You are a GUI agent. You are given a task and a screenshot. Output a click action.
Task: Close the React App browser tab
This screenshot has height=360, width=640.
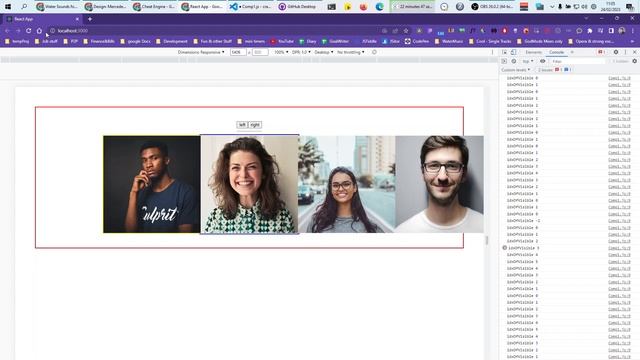[x=77, y=19]
